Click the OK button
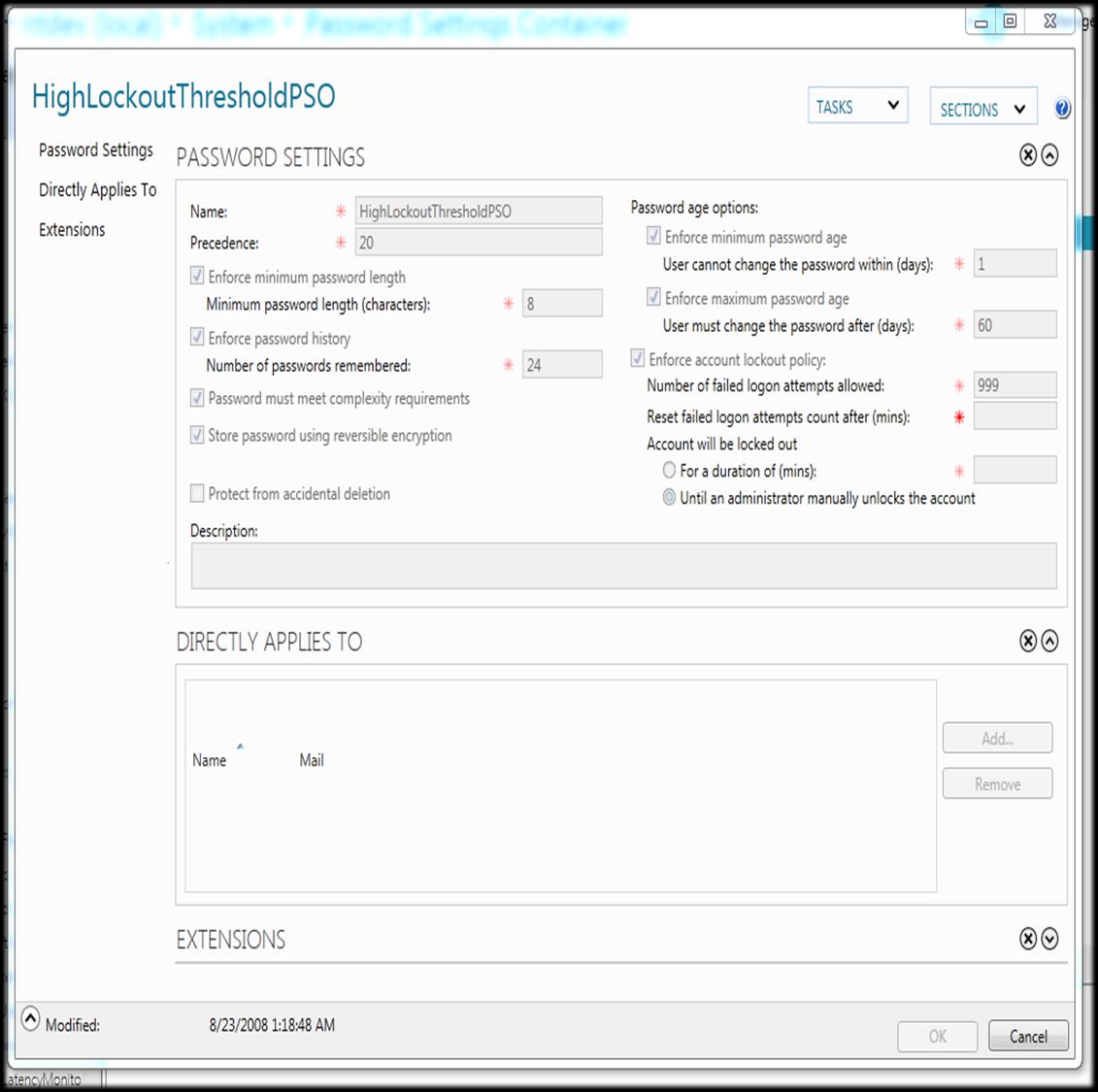The width and height of the screenshot is (1098, 1092). [938, 1036]
